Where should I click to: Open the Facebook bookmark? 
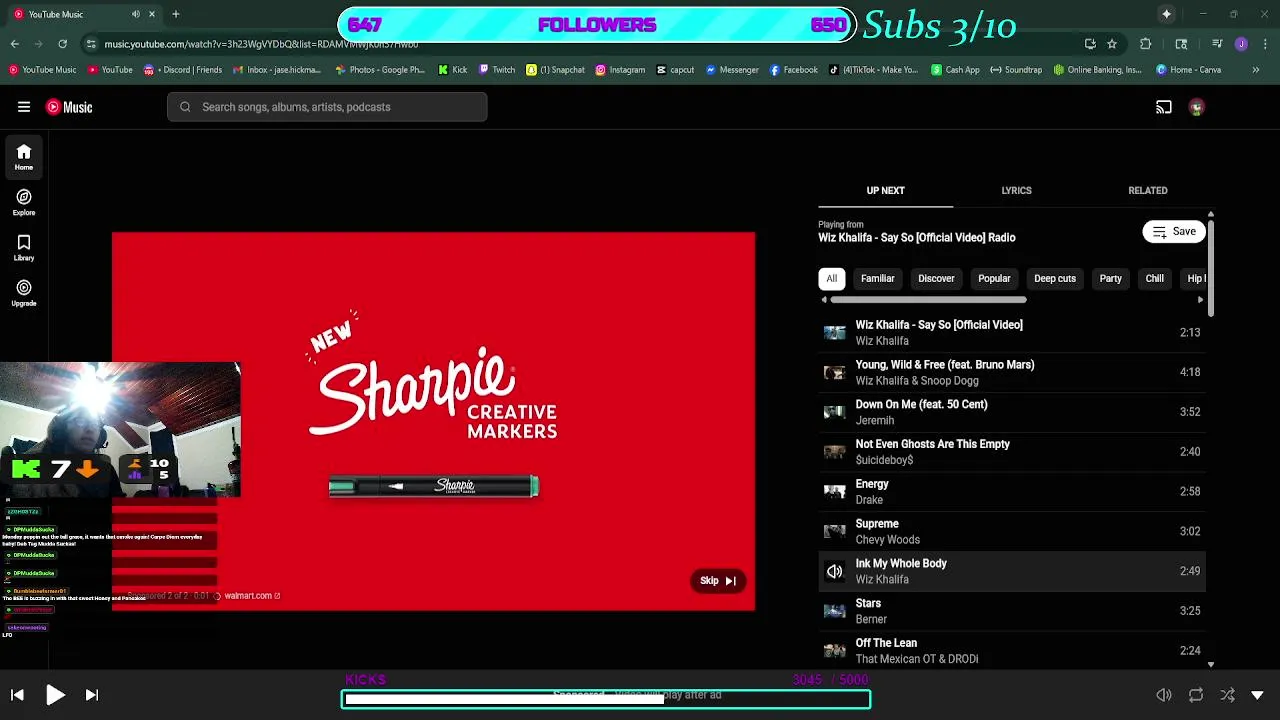coord(793,70)
